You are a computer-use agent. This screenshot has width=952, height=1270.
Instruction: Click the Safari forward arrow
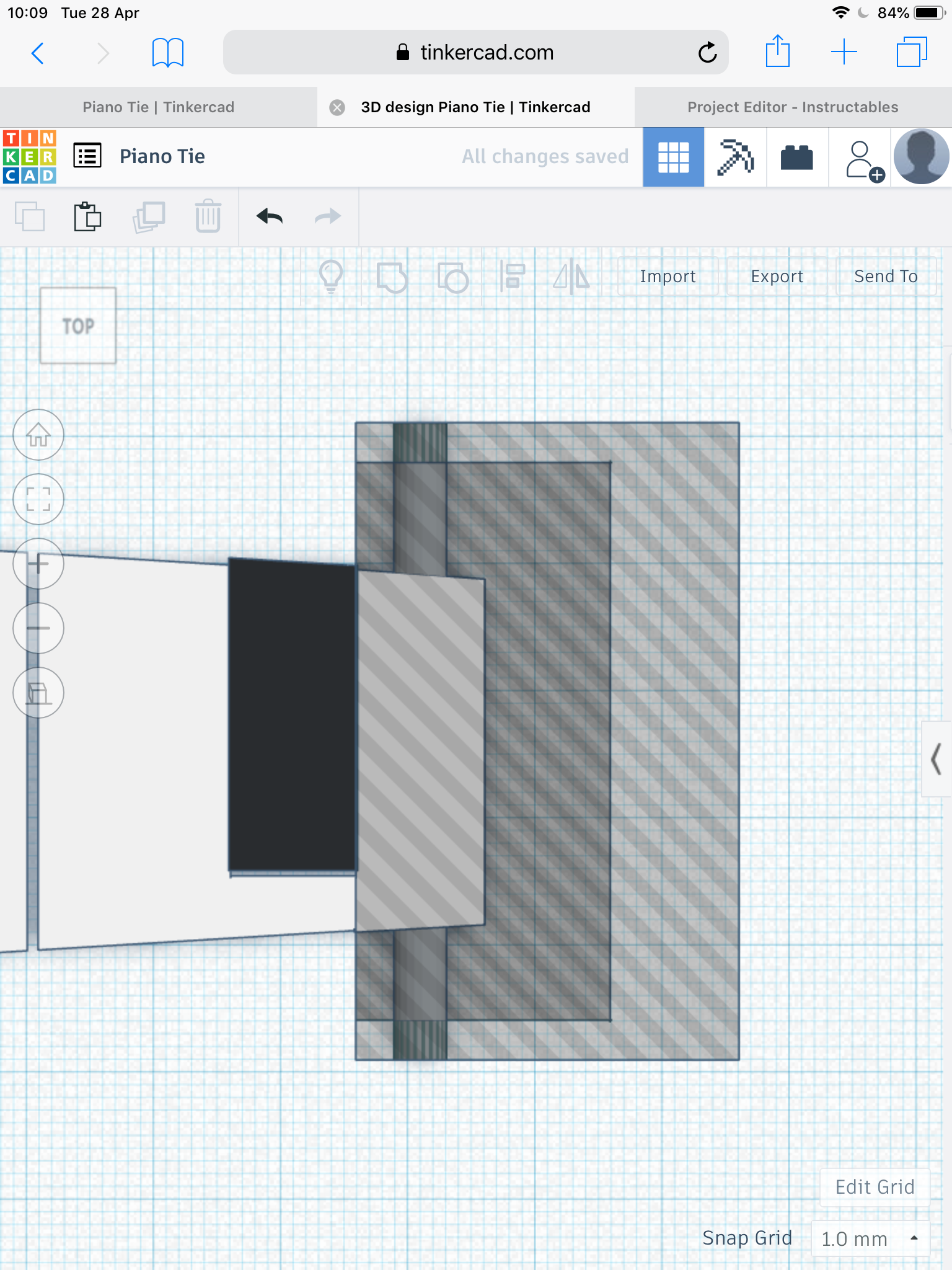point(103,53)
